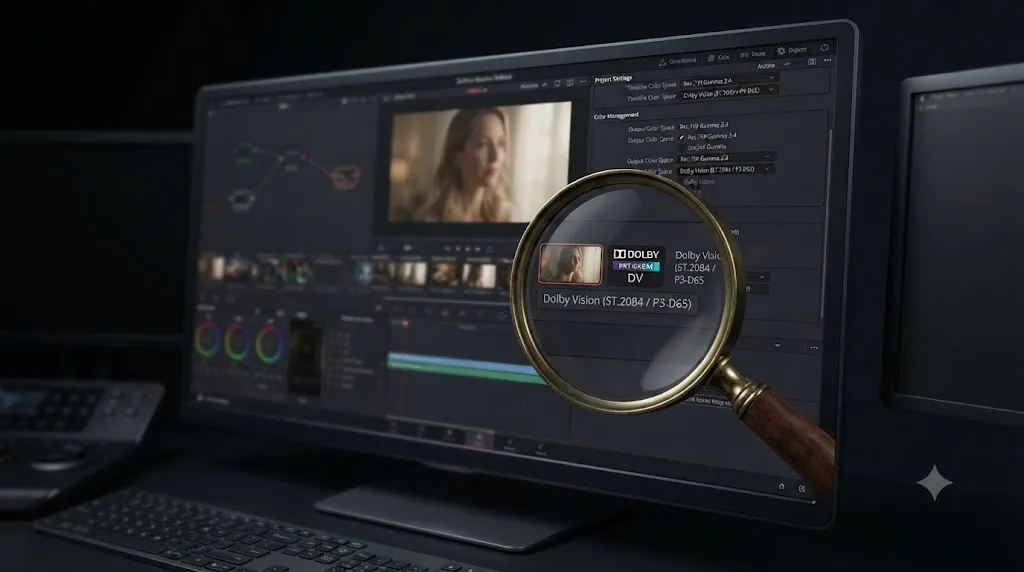Open the Output Color Space Gamma 2.2 dropdown

pyautogui.click(x=726, y=158)
